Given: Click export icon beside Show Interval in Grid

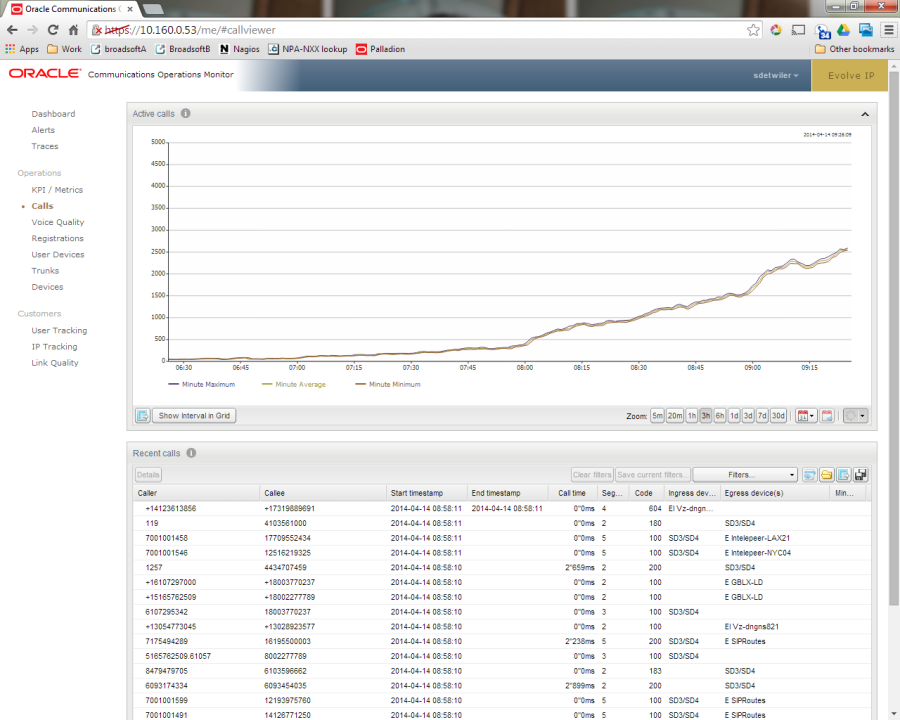Looking at the screenshot, I should point(142,415).
